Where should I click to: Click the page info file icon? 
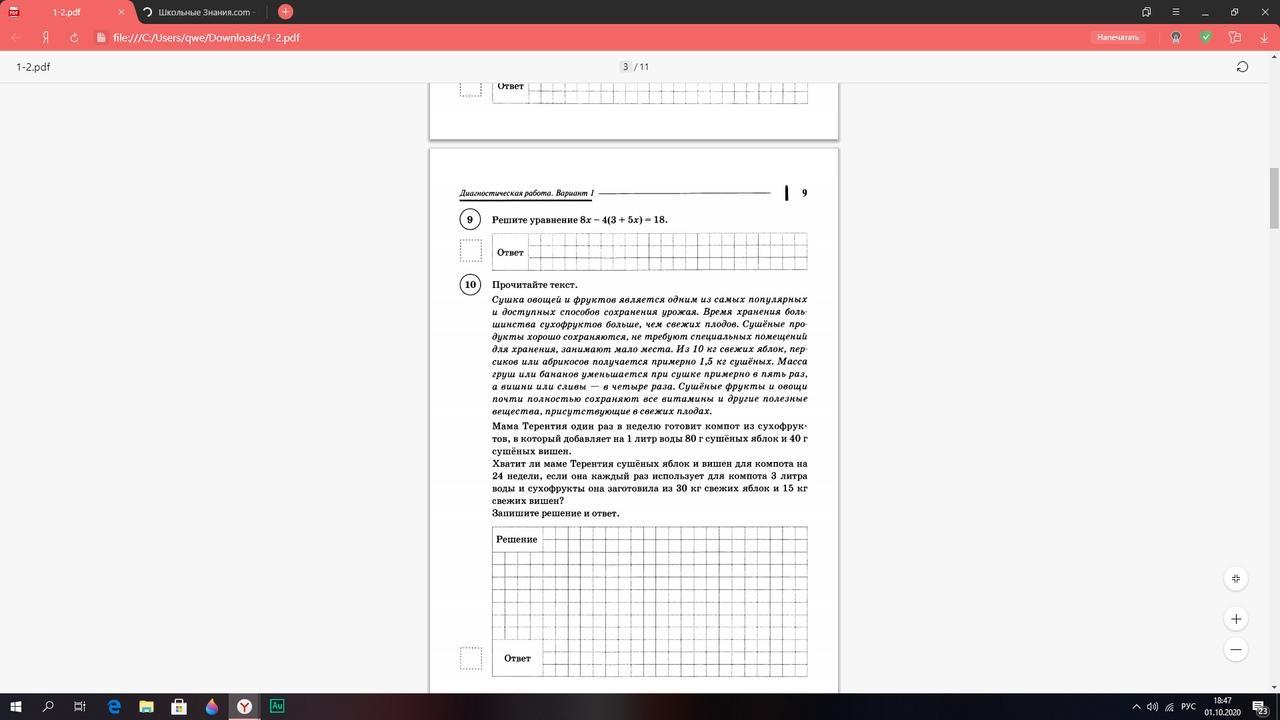[101, 37]
